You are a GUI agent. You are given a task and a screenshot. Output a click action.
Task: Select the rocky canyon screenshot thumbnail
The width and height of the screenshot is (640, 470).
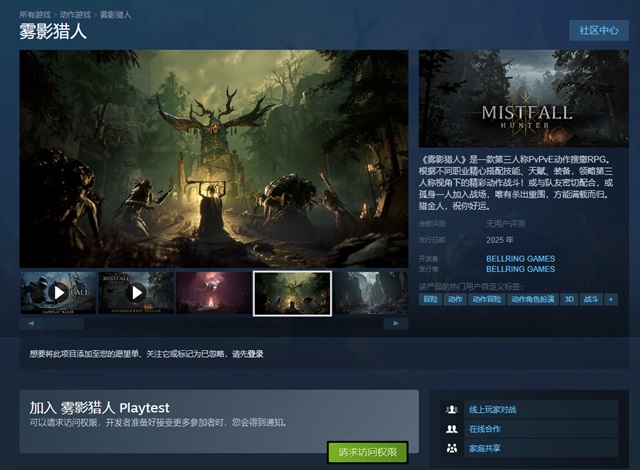371,293
